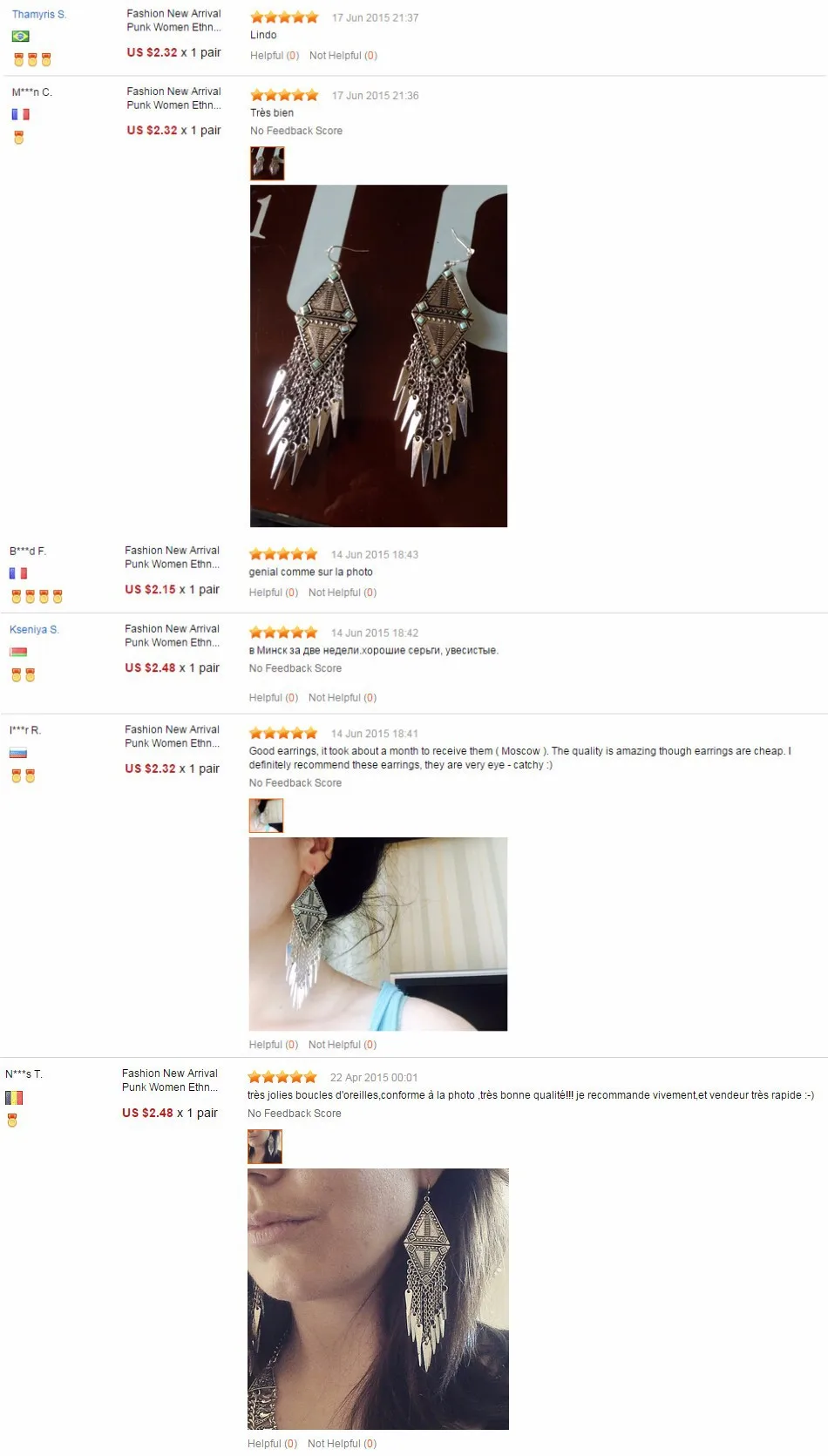The height and width of the screenshot is (1456, 828).
Task: Click the single medal icon under M***n C.
Action: point(18,138)
